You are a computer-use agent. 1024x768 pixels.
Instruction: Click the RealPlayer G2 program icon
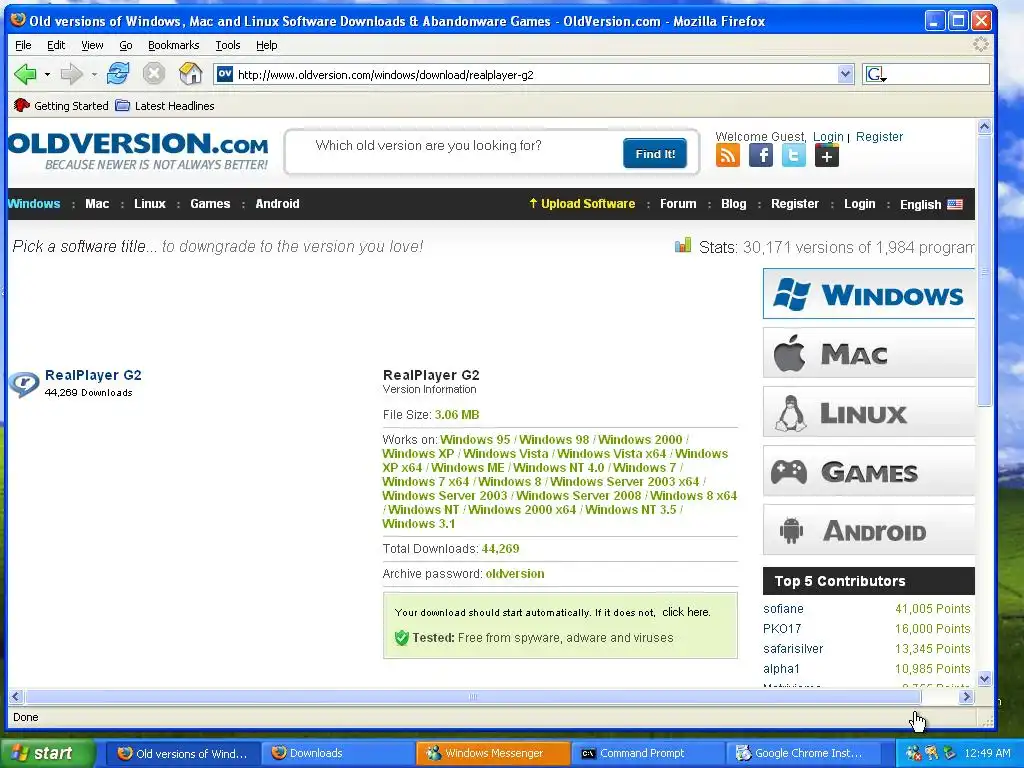(24, 384)
